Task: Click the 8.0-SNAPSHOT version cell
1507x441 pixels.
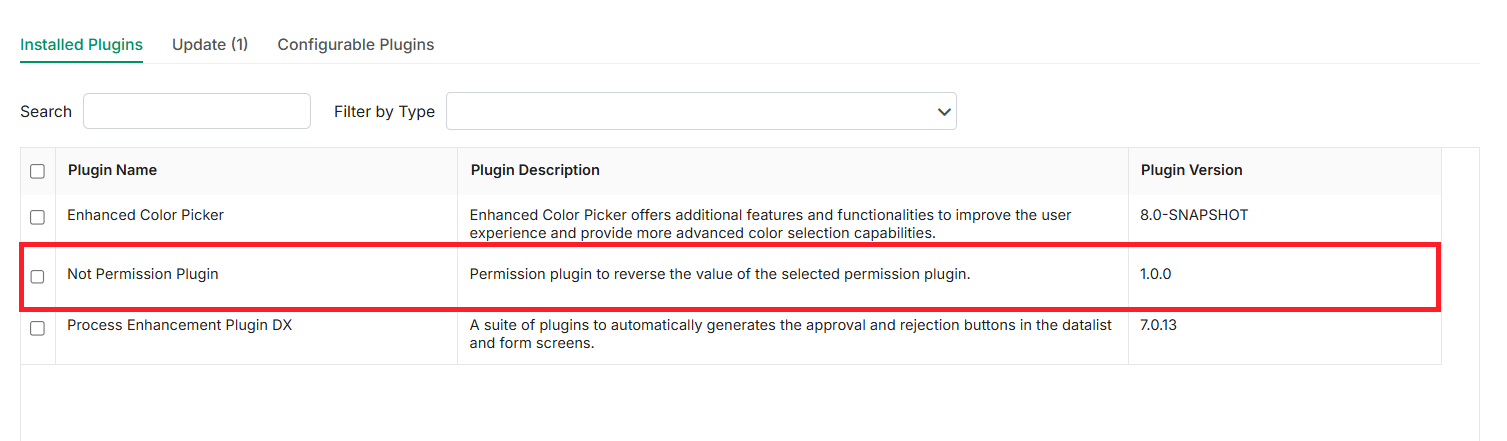Action: point(1194,215)
